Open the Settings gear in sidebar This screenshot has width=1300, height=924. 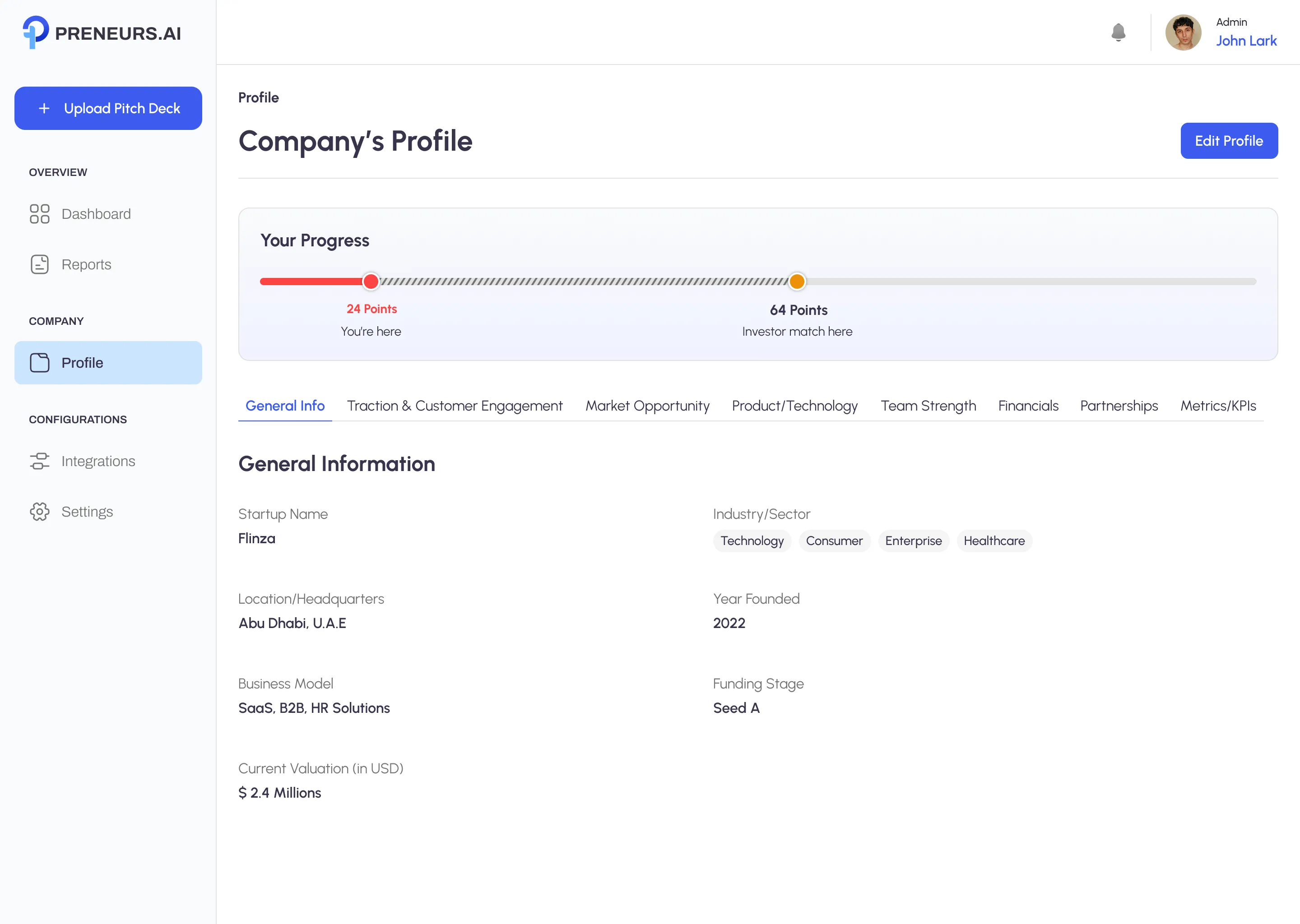click(87, 512)
